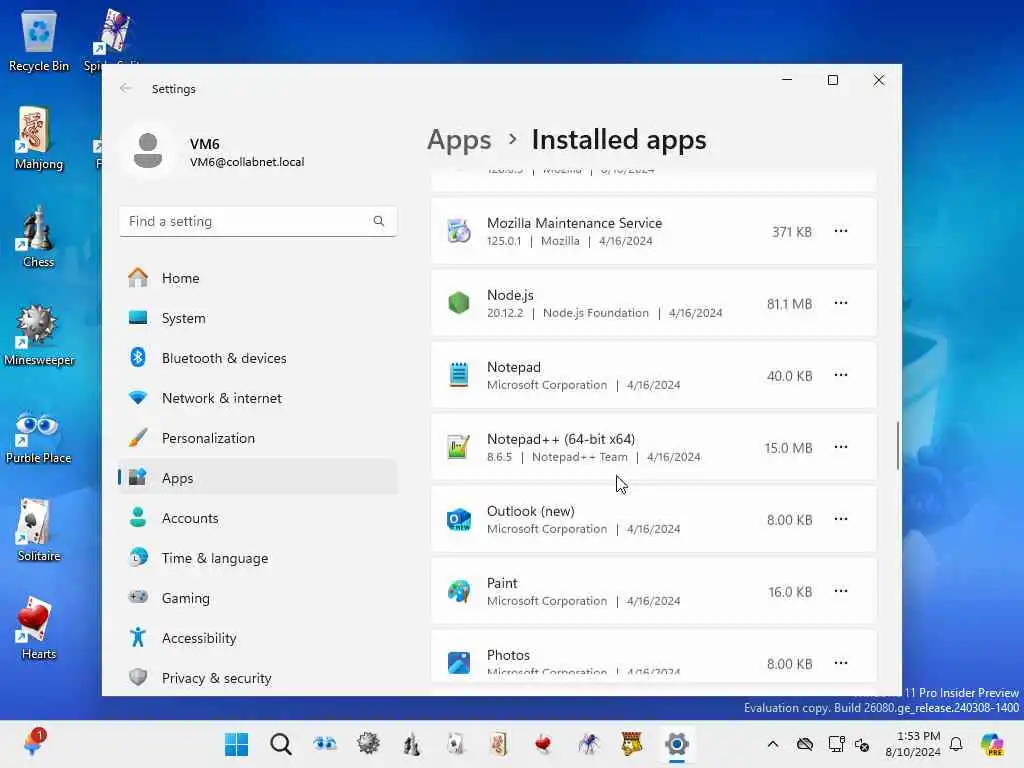
Task: Open the clock showing 1:53 PM
Action: tap(913, 744)
